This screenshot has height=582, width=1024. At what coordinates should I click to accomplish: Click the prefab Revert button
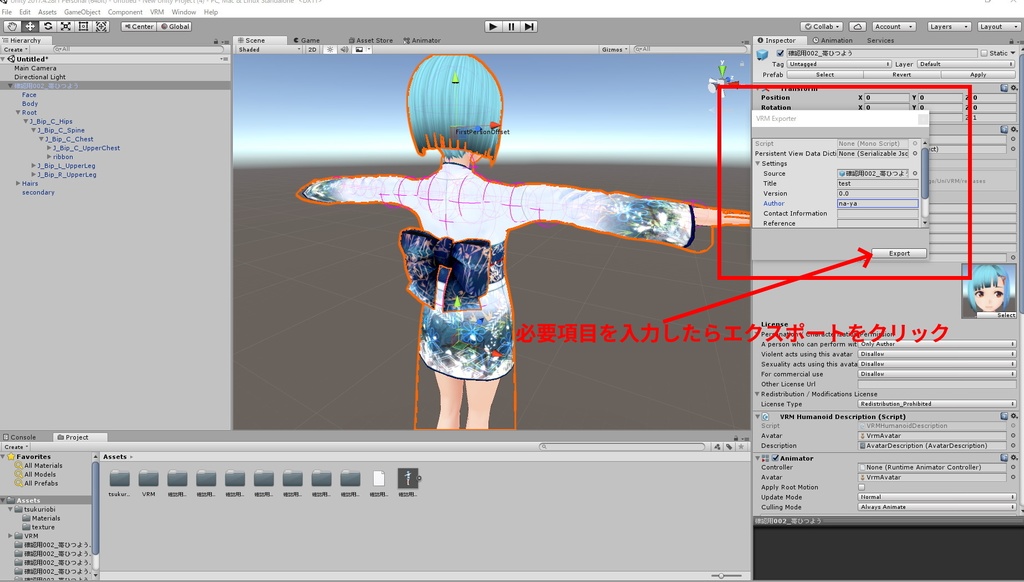pyautogui.click(x=902, y=74)
